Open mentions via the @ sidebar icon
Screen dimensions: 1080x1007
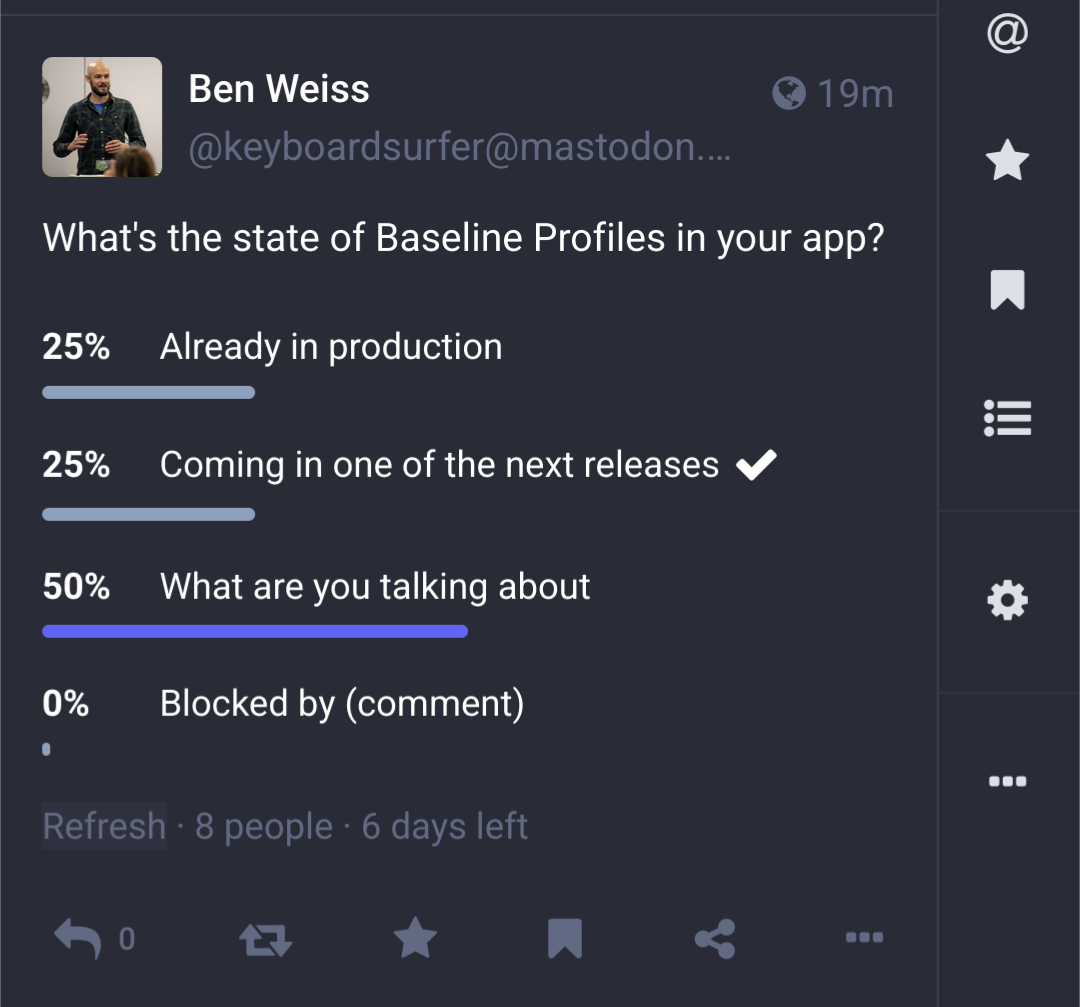tap(1007, 34)
